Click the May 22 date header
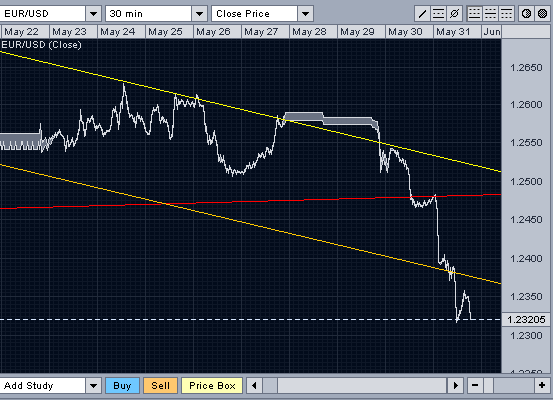553x400 pixels. click(x=25, y=32)
